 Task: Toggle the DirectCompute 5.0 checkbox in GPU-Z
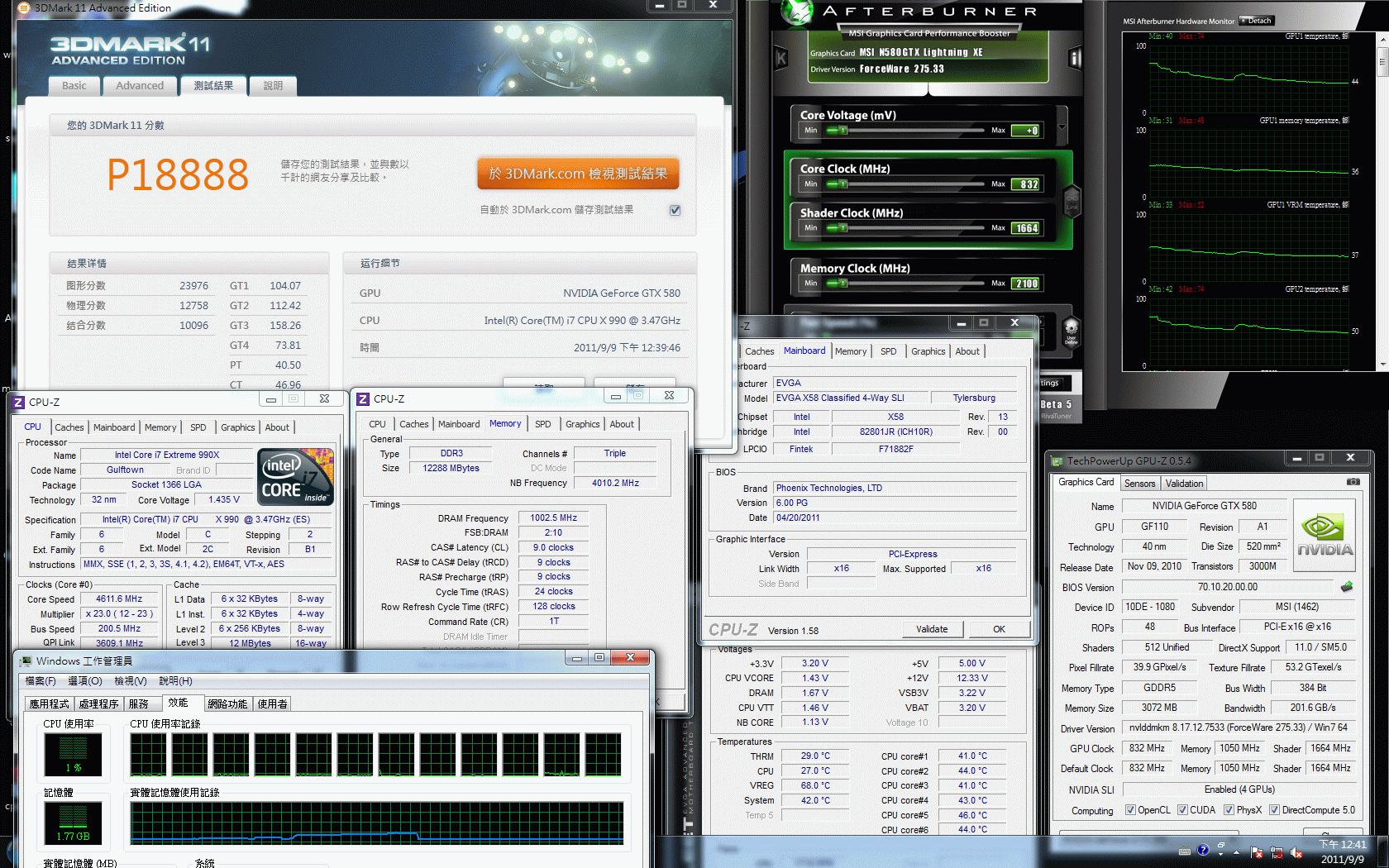[x=1274, y=810]
